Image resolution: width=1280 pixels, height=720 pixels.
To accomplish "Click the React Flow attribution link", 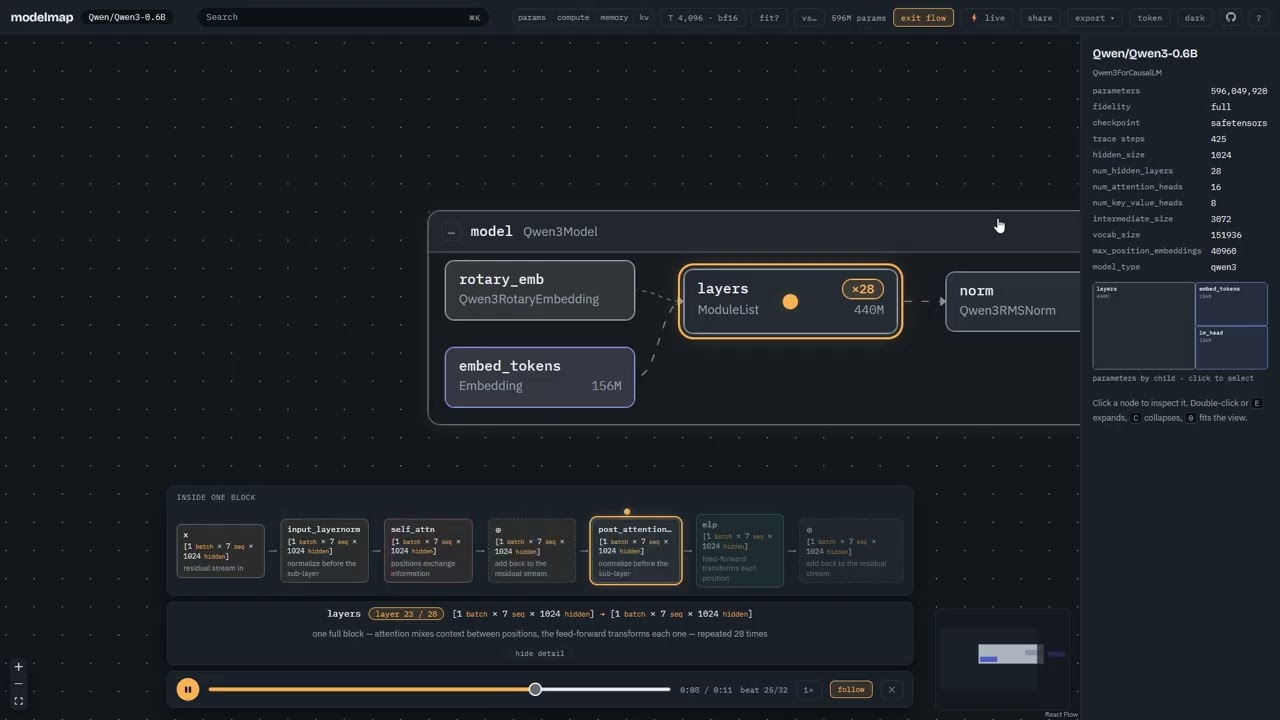I will click(x=1061, y=714).
